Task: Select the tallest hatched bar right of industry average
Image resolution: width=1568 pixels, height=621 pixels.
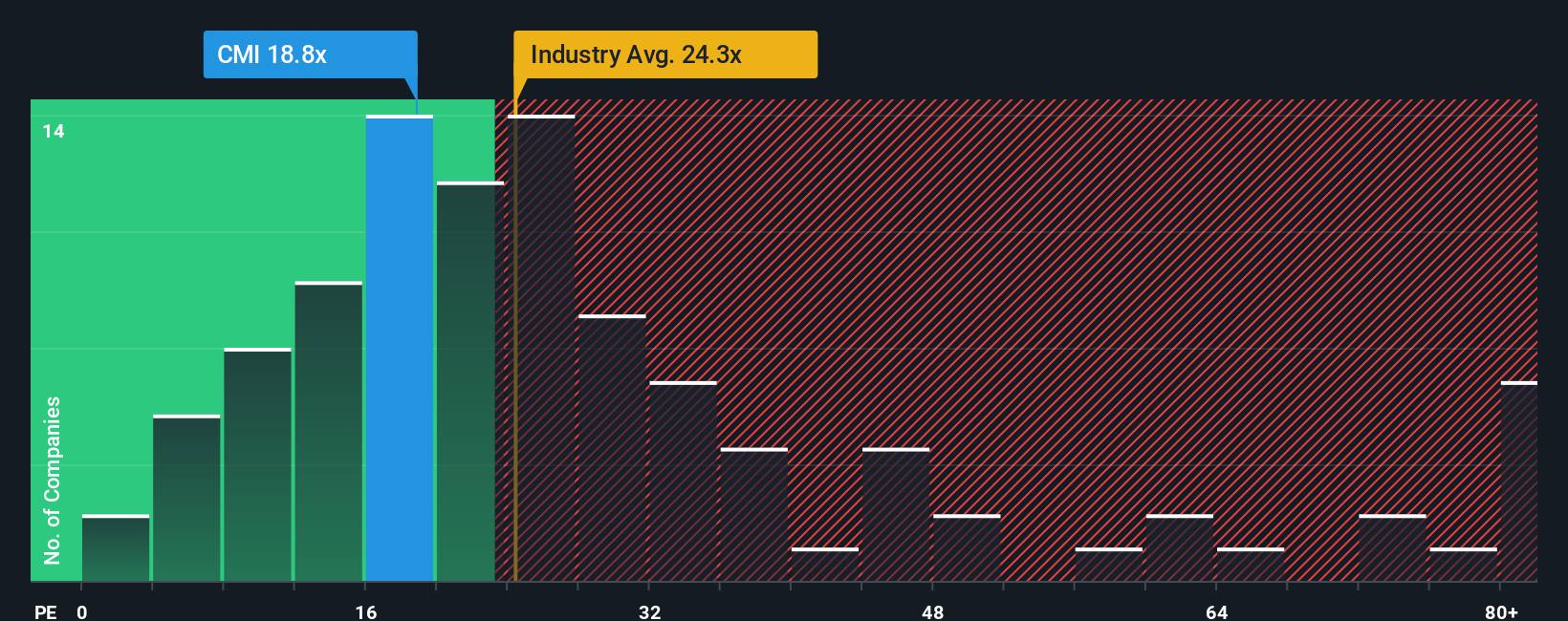Action: (541, 348)
